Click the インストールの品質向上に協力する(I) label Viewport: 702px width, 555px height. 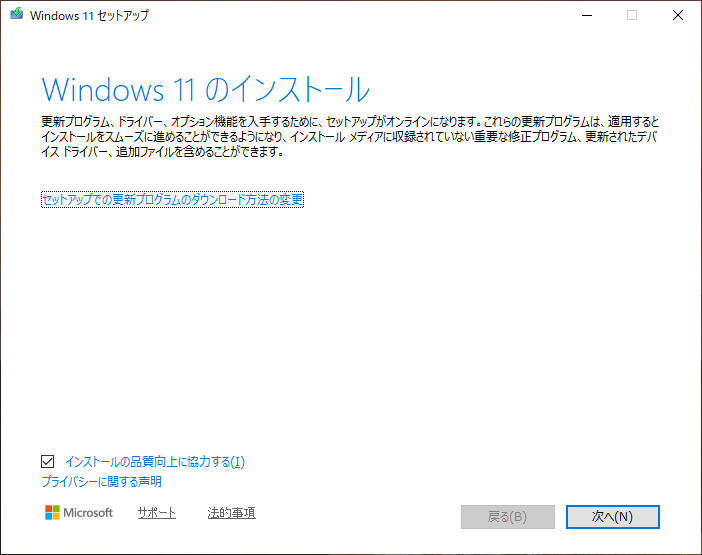tap(154, 462)
